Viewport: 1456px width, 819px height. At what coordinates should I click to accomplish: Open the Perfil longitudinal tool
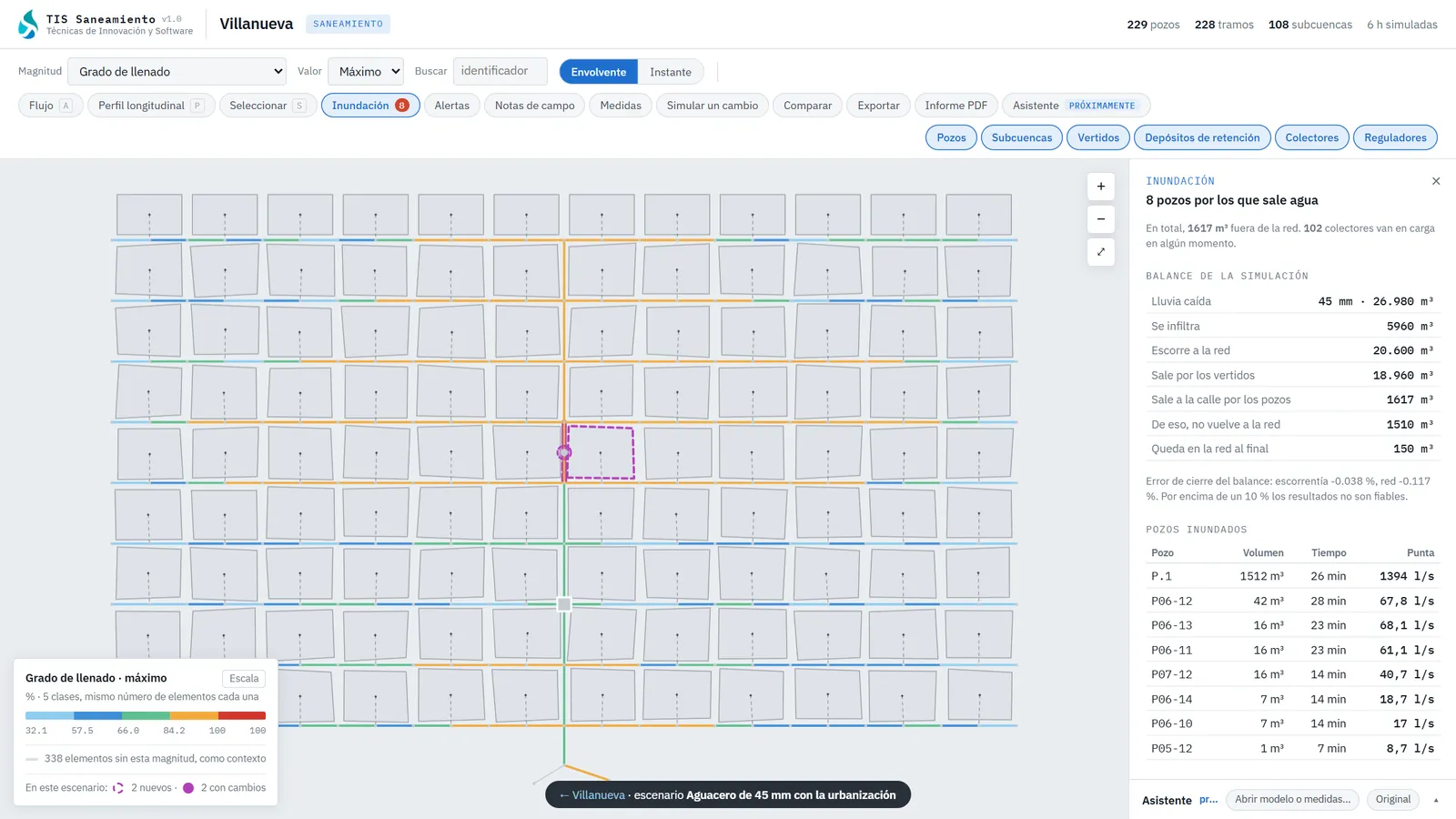point(151,106)
